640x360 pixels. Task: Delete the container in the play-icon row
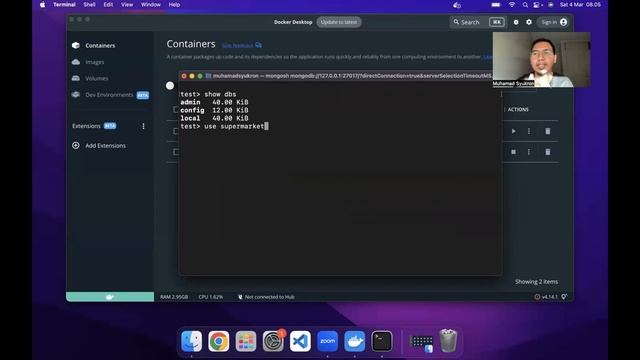click(548, 131)
